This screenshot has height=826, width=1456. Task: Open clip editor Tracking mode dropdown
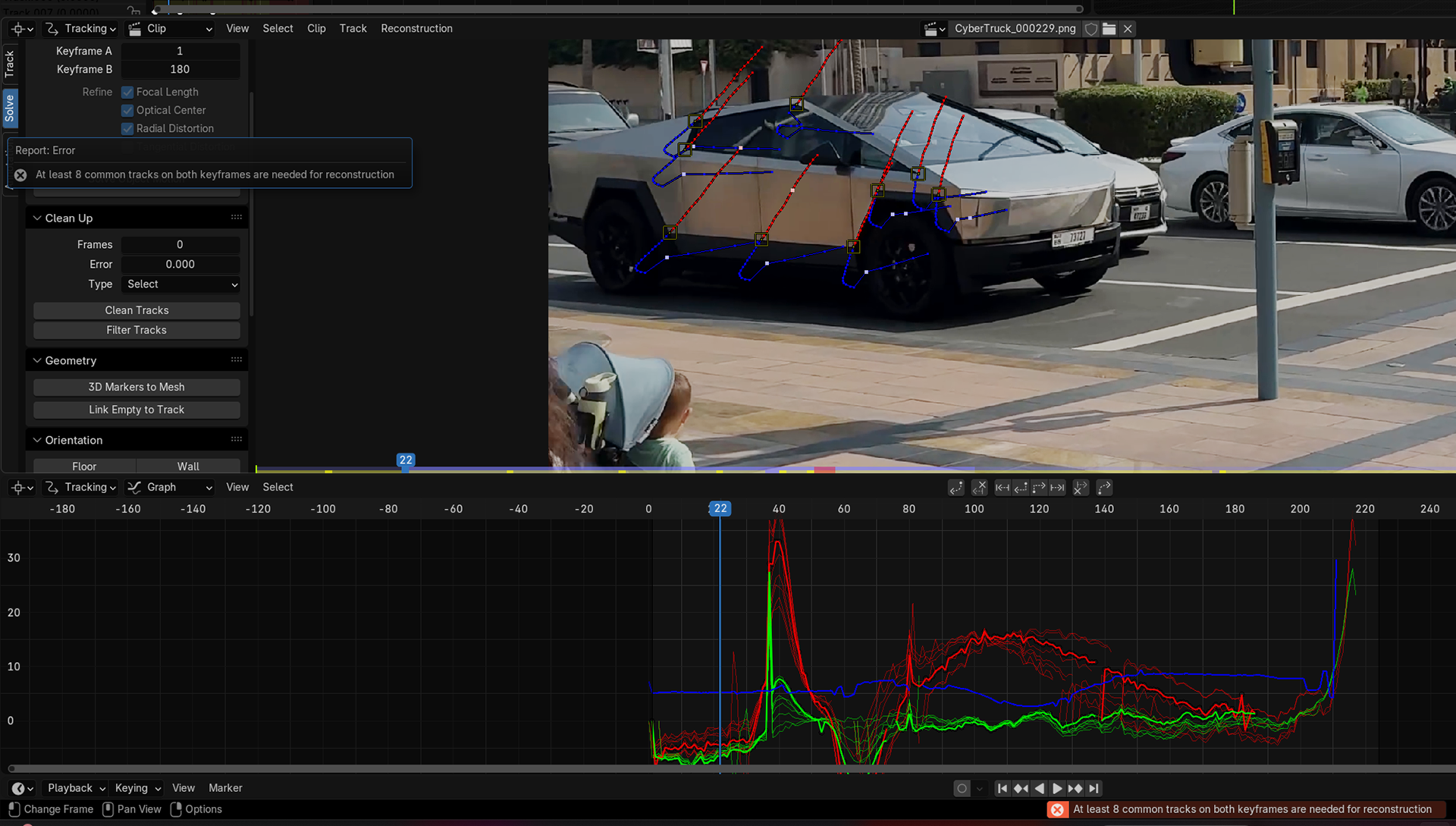click(80, 29)
